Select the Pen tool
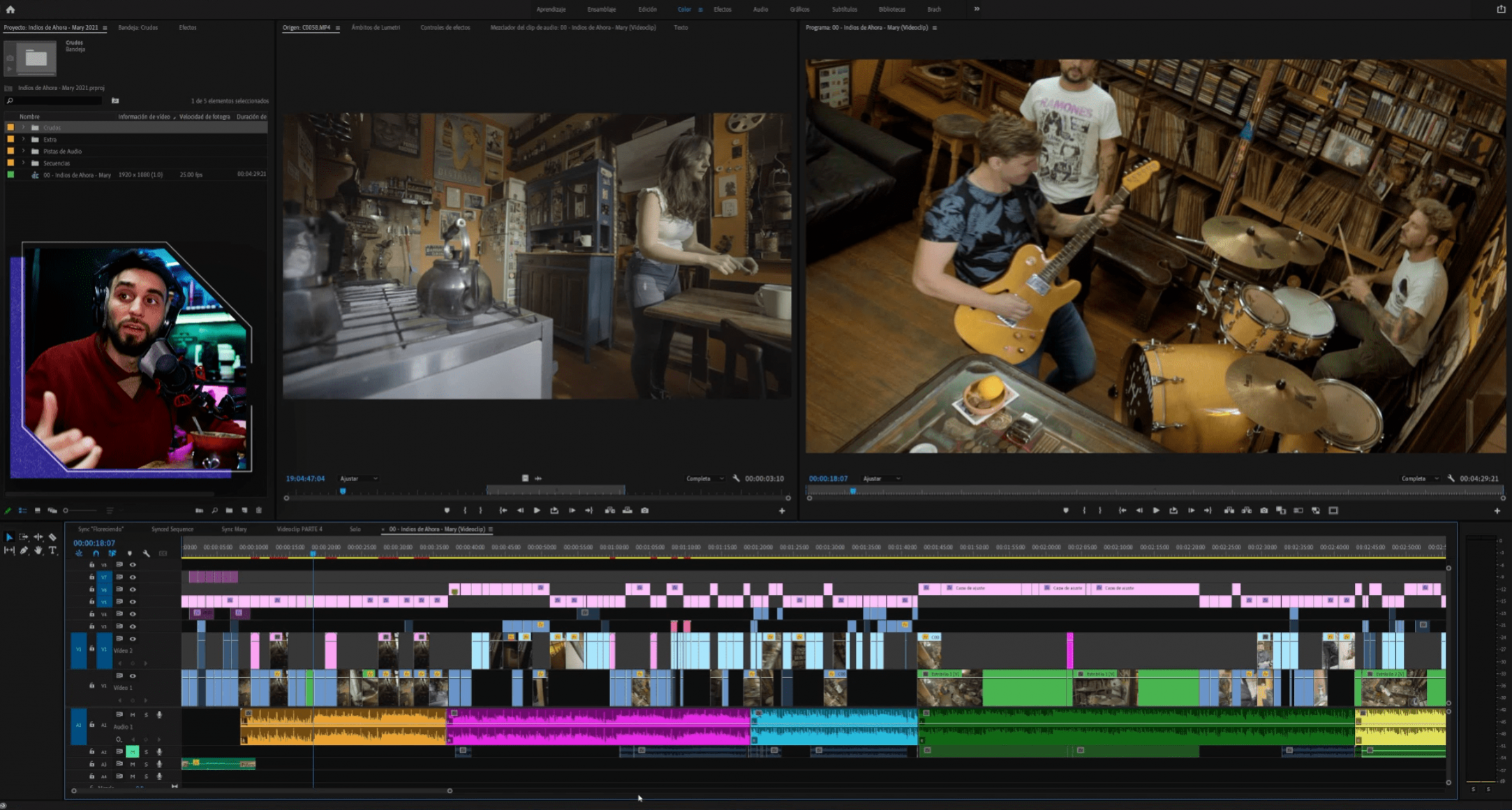 tap(24, 550)
